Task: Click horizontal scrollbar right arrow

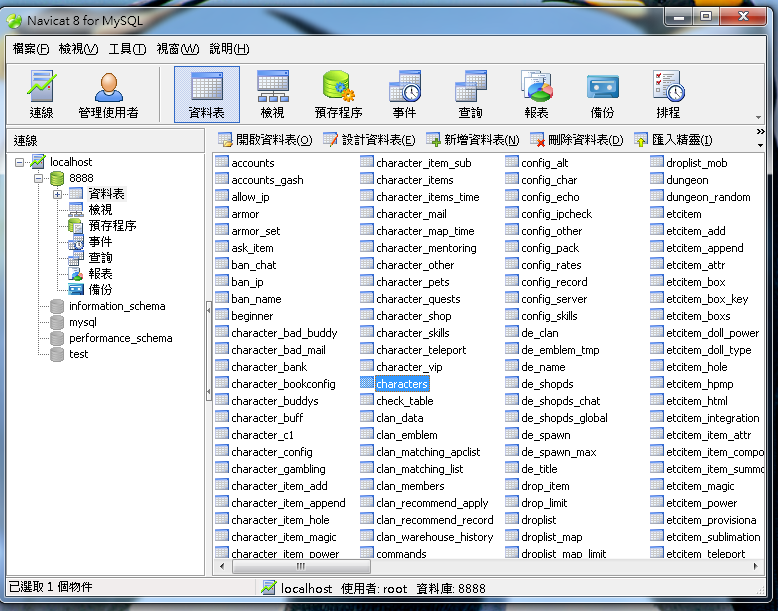Action: click(756, 566)
